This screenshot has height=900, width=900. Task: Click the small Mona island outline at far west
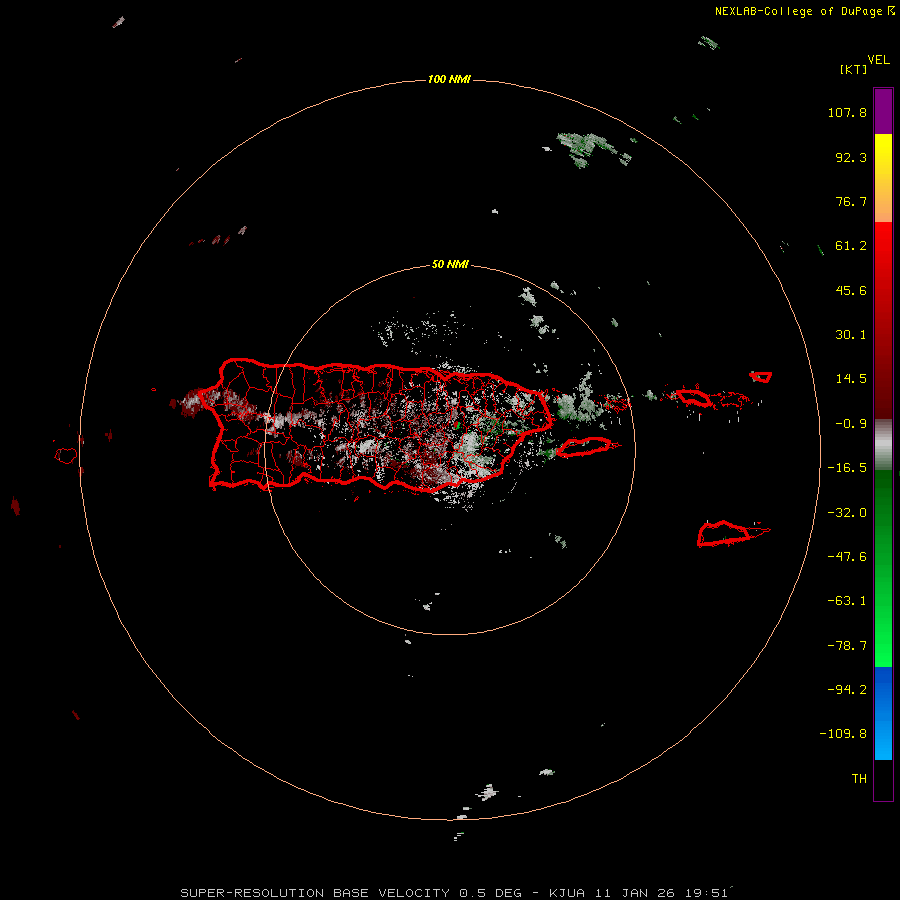65,456
